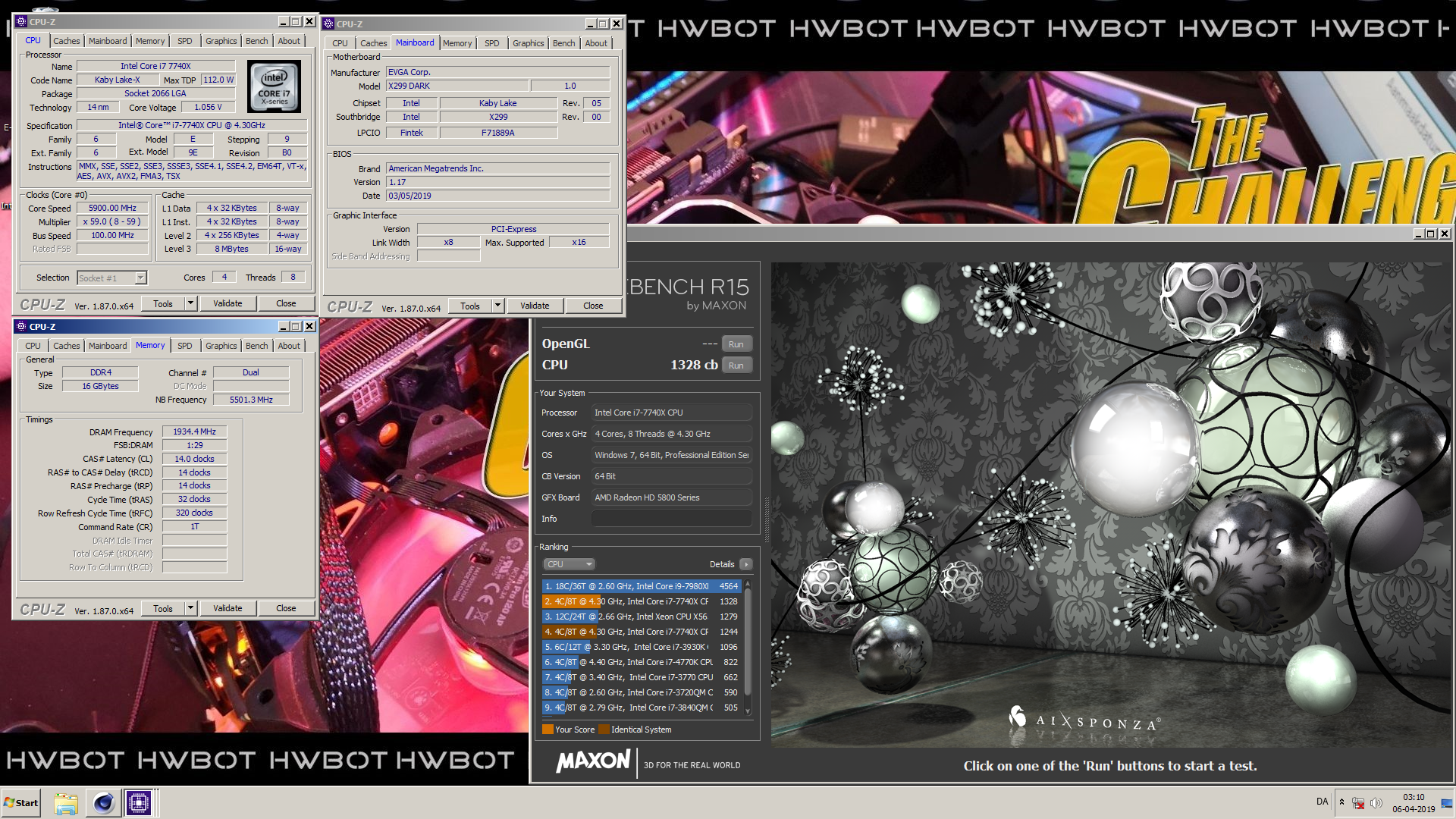
Task: Click Close button in CPU-Z Memory window
Action: [286, 608]
